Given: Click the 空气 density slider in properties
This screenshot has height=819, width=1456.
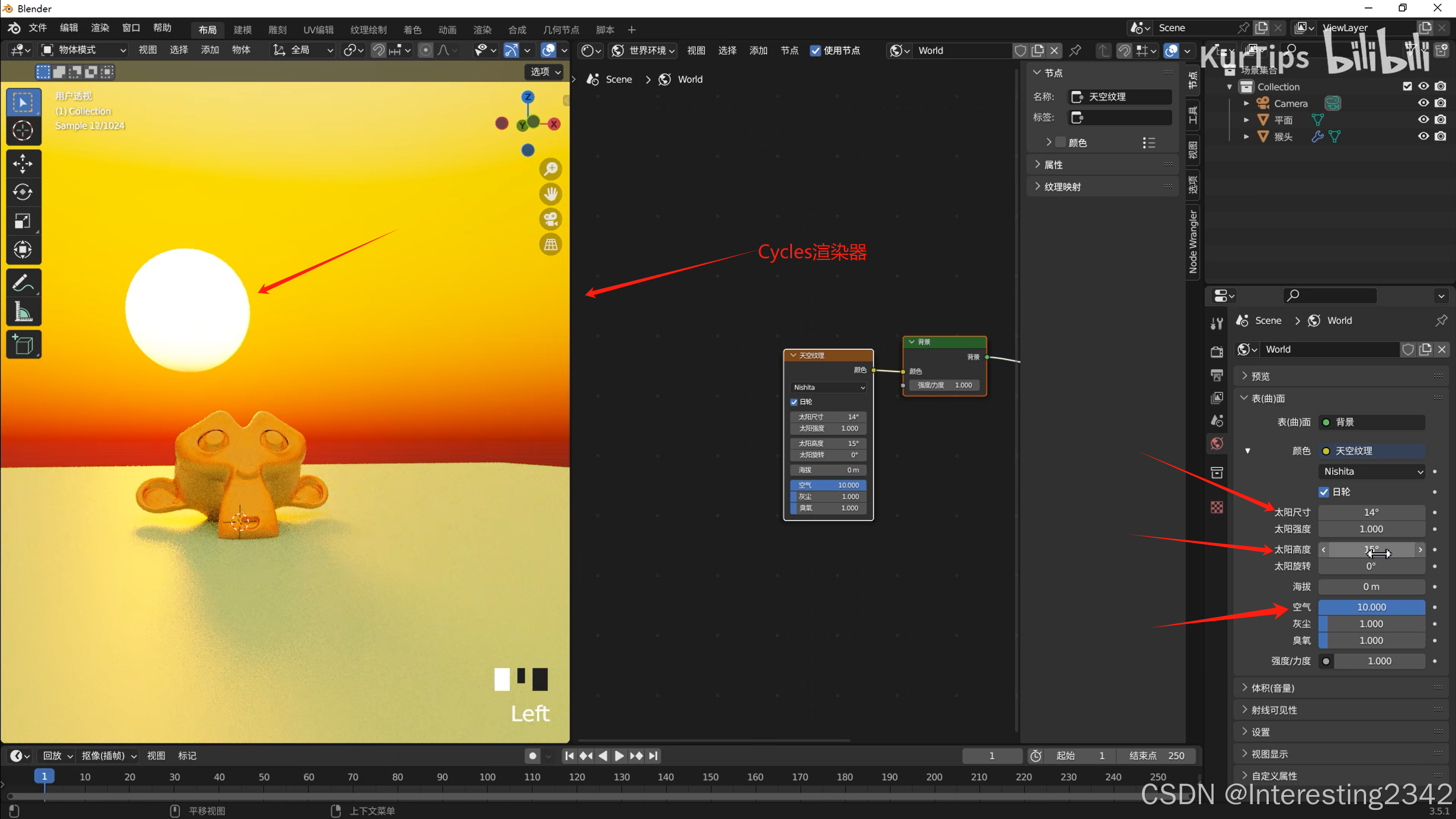Looking at the screenshot, I should click(1371, 607).
